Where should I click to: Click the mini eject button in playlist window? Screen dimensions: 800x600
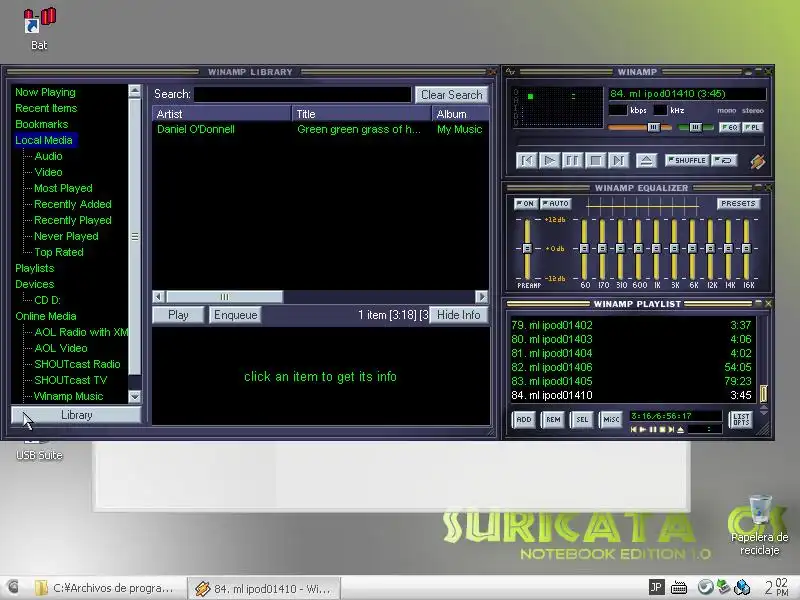(x=680, y=430)
